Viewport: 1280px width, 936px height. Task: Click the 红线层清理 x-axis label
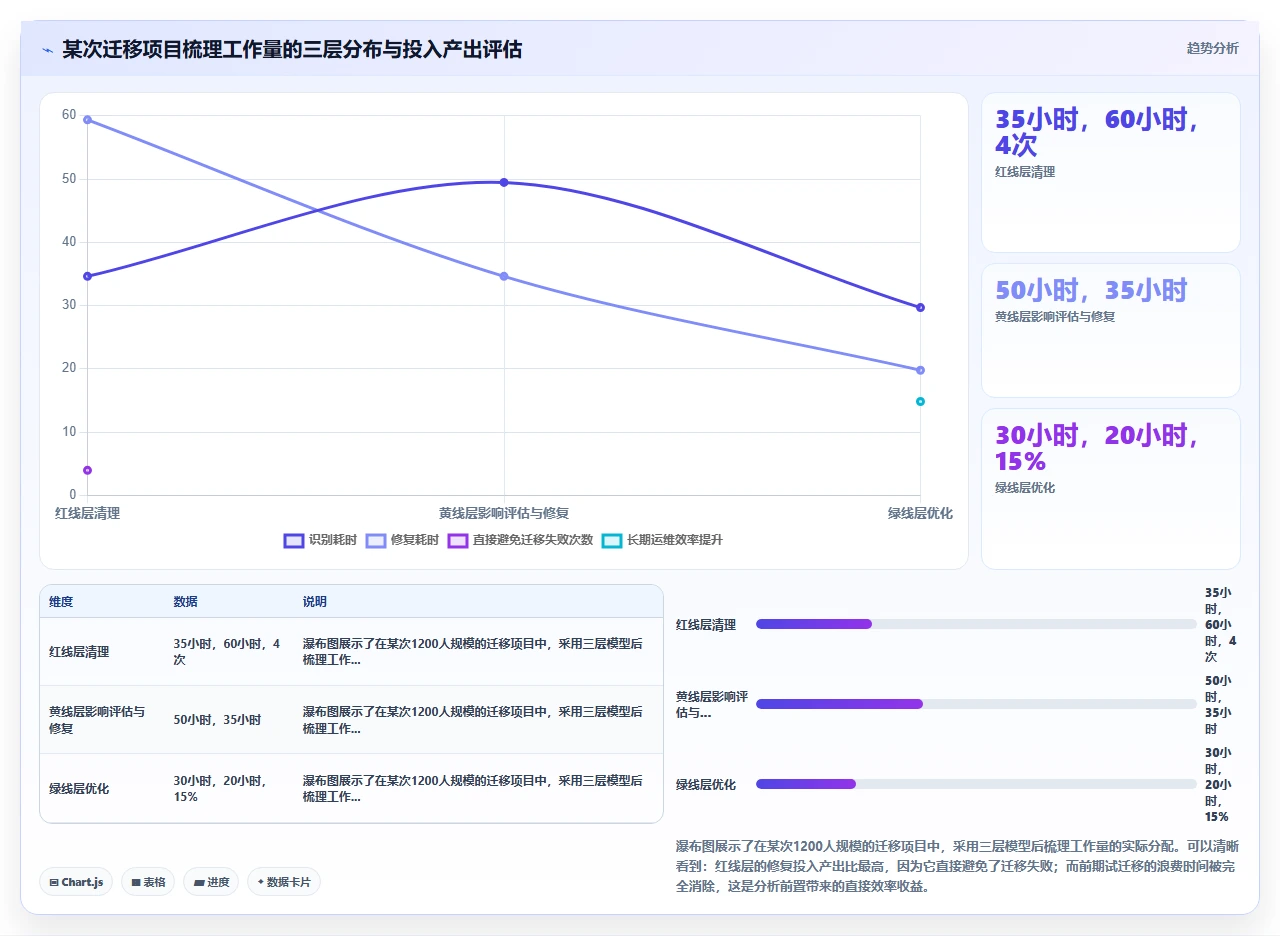point(87,513)
